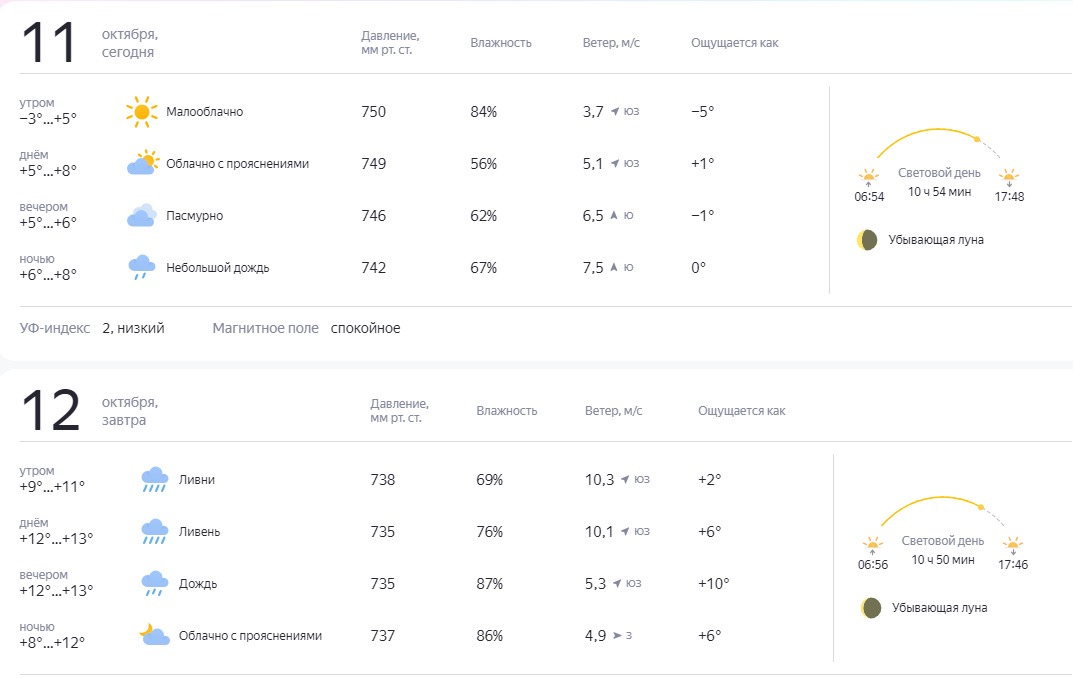
Task: Click the Дождь evening rain icon
Action: (x=155, y=584)
